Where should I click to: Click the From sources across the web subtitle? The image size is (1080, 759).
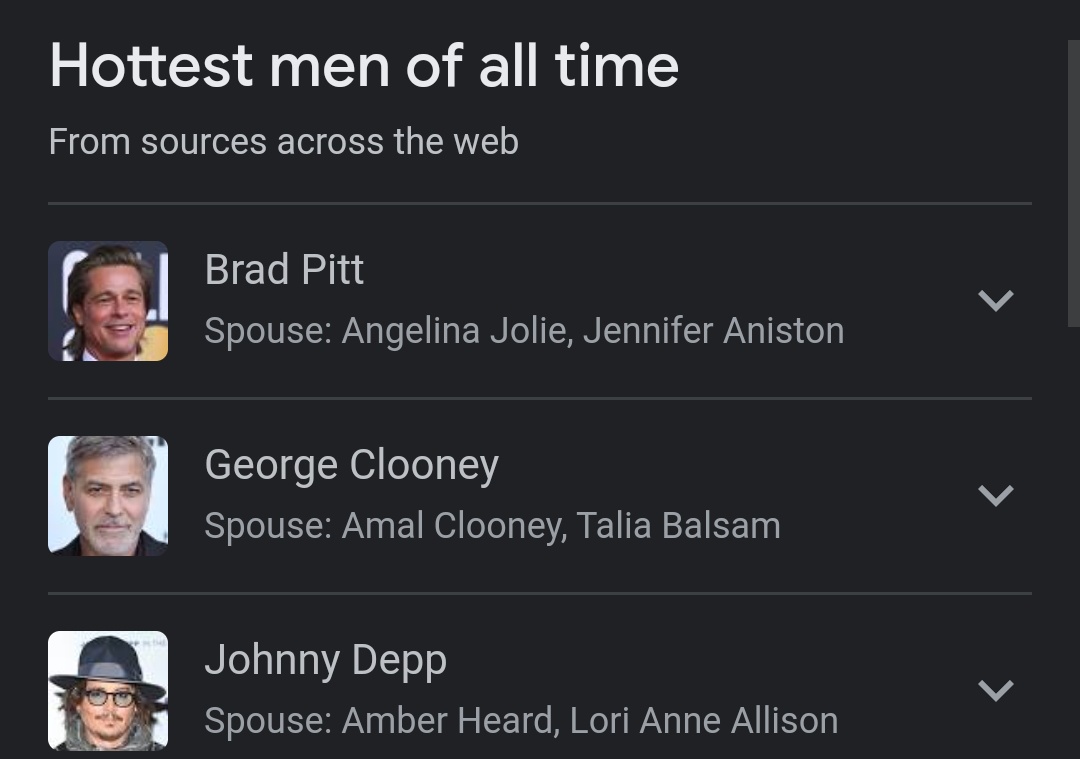(x=284, y=142)
